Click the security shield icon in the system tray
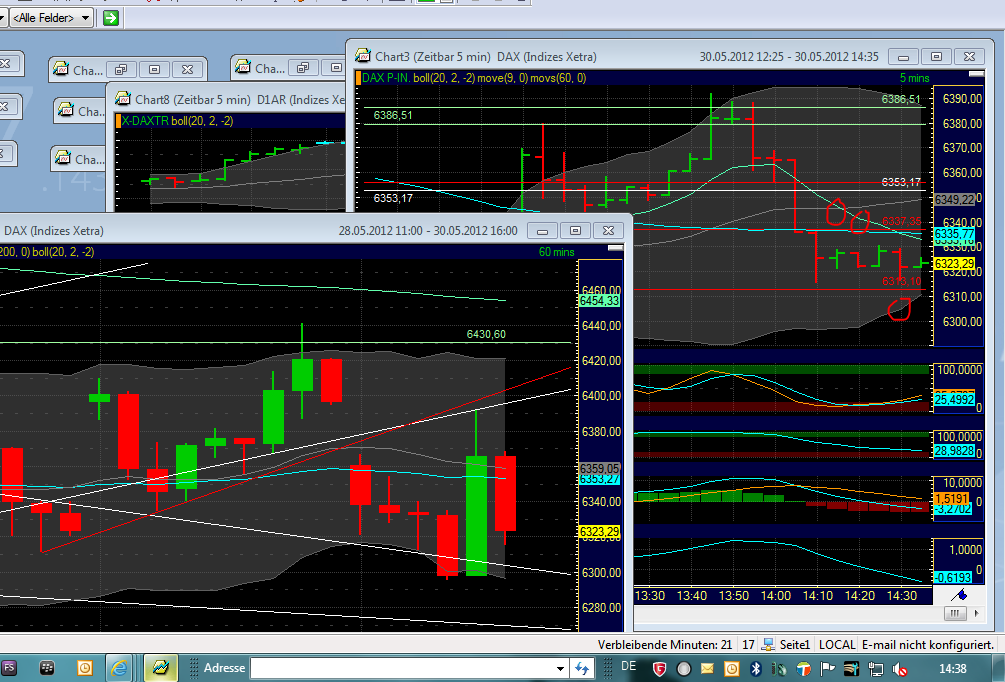The image size is (1005, 682). (x=661, y=669)
